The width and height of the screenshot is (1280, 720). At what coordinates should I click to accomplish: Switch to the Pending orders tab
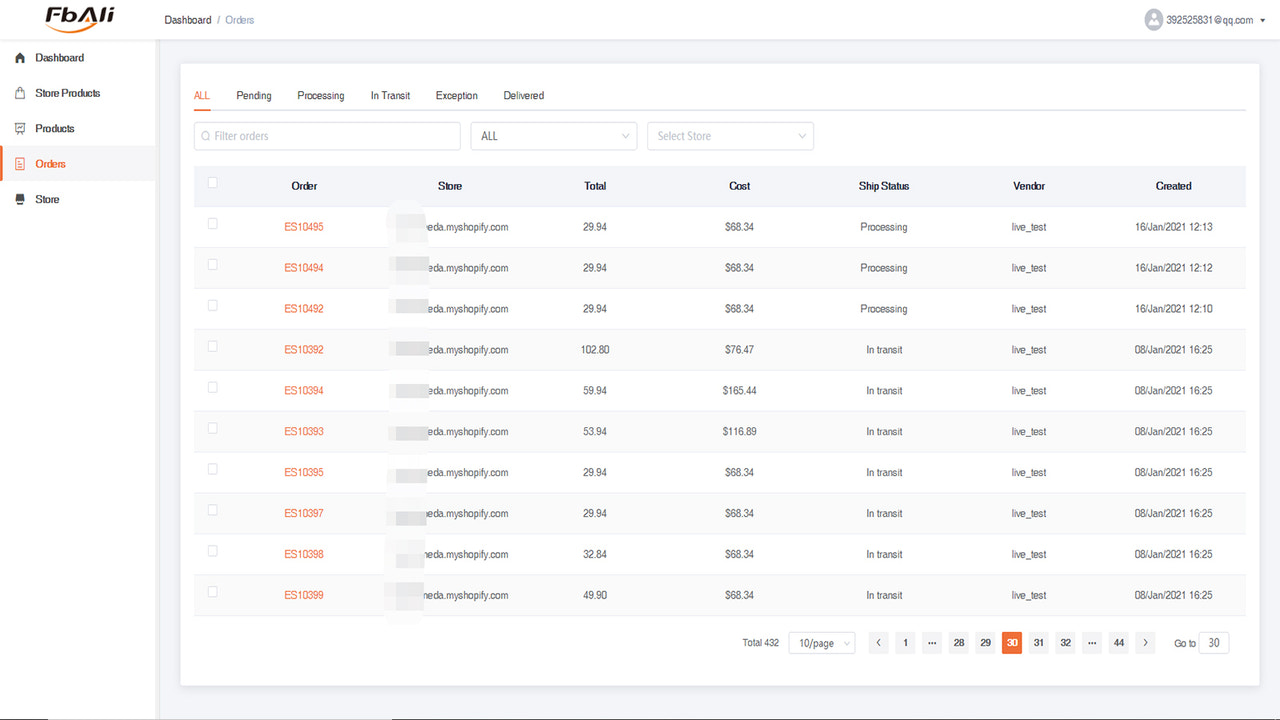click(x=253, y=95)
